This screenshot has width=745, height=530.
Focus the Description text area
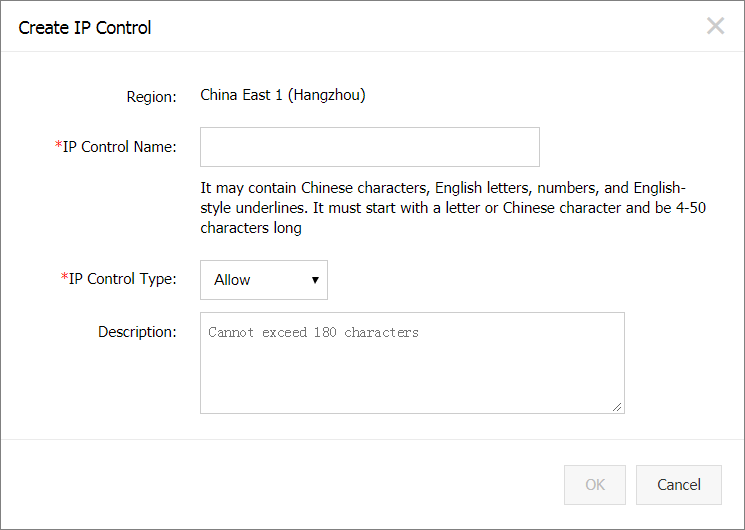pyautogui.click(x=412, y=363)
